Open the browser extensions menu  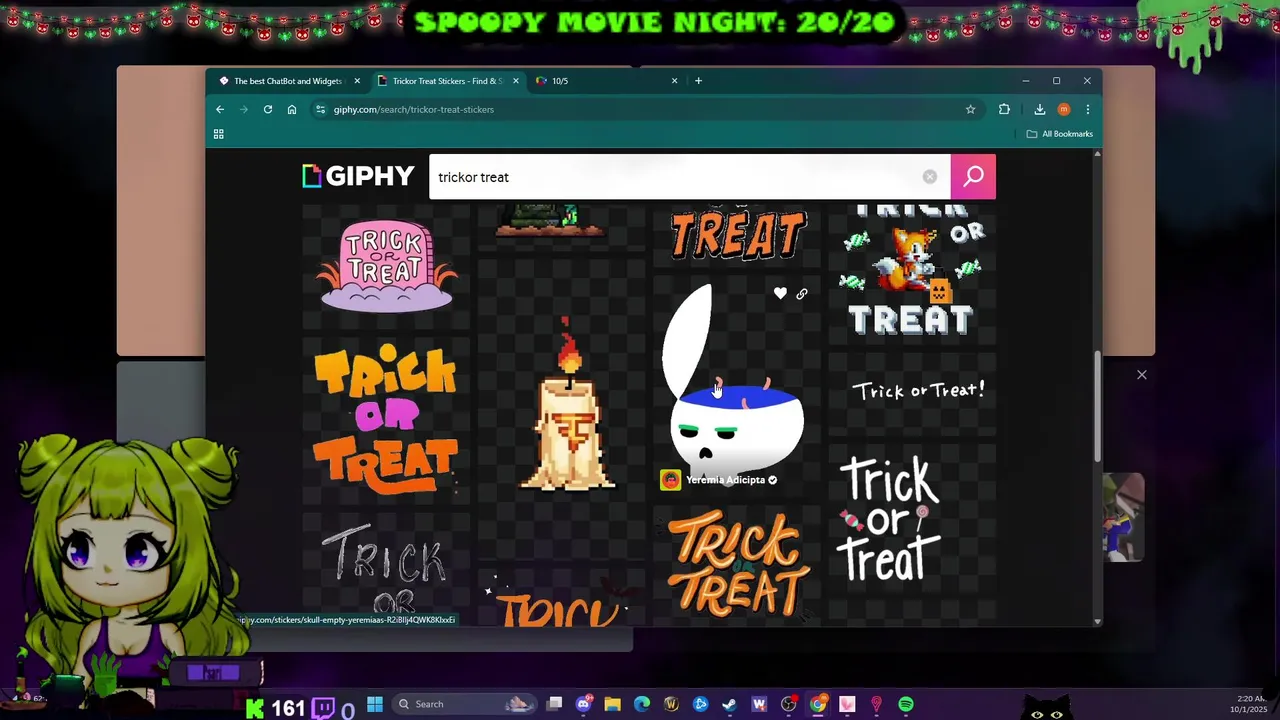coord(1004,109)
